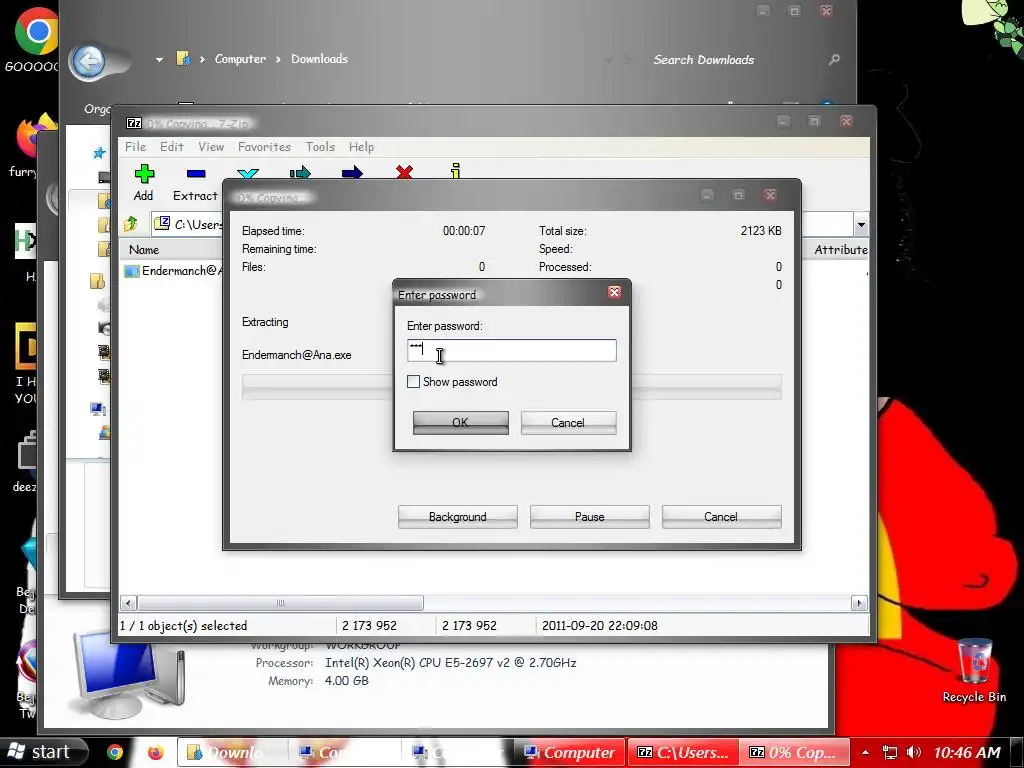Click the start button on taskbar

pos(43,752)
